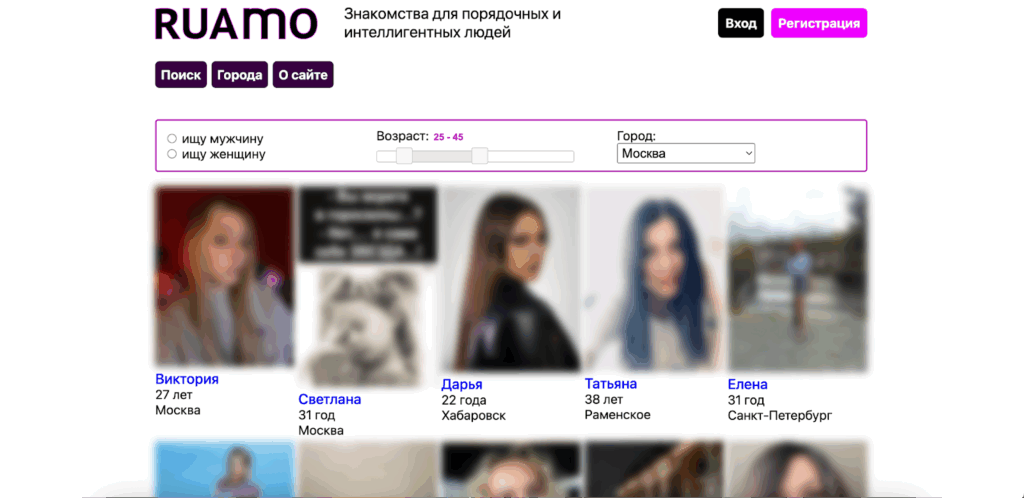Click Елена's outdoor profile photo
The image size is (1024, 498).
pos(797,279)
